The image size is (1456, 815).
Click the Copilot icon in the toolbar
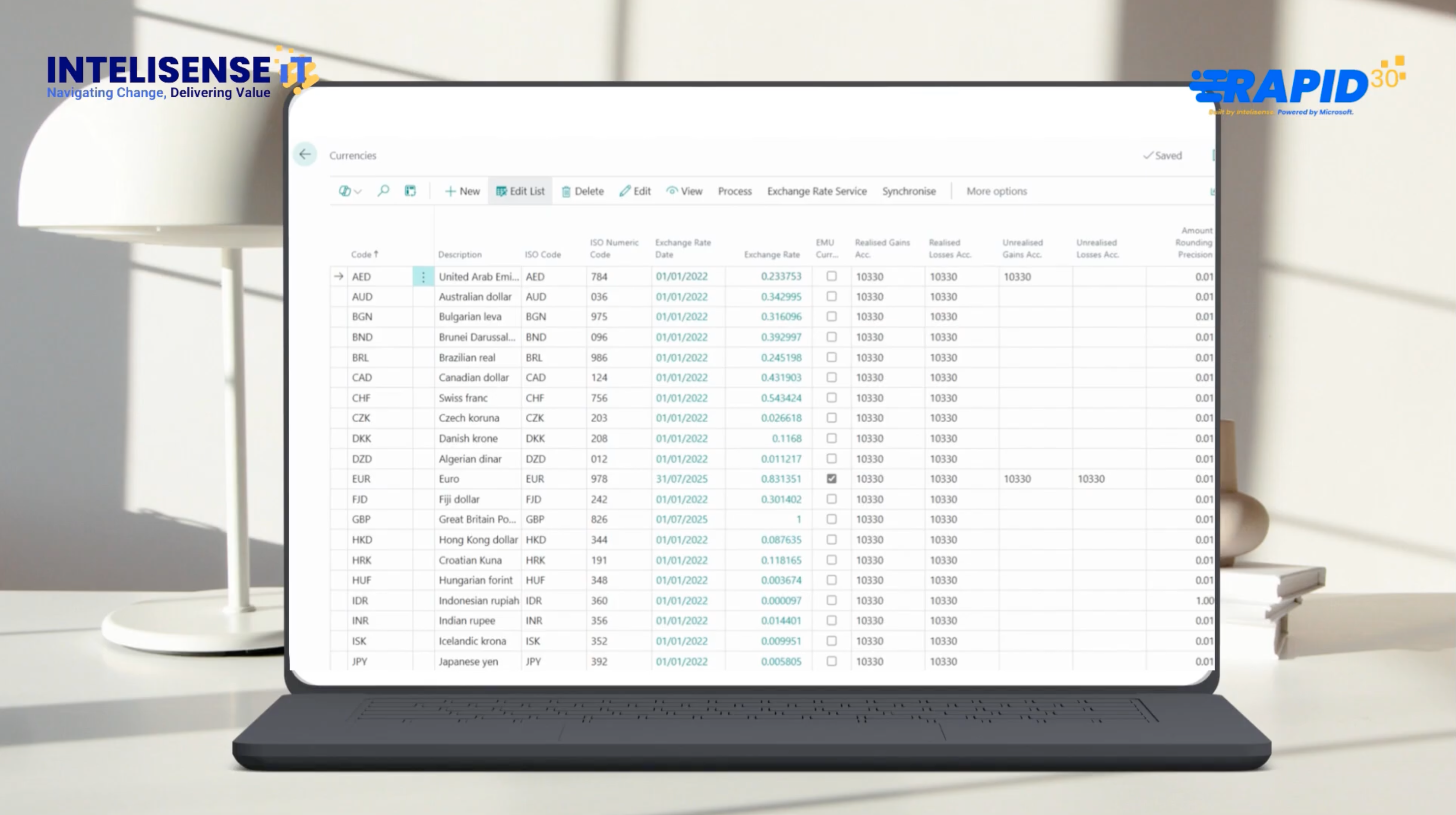pos(344,191)
